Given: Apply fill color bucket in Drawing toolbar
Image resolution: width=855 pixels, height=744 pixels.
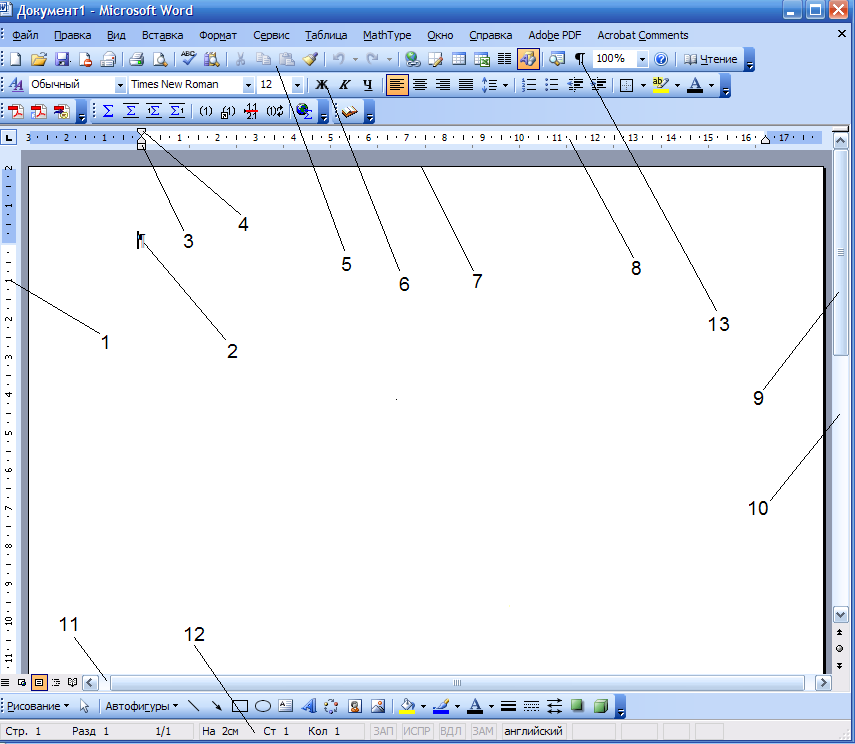Looking at the screenshot, I should [407, 706].
